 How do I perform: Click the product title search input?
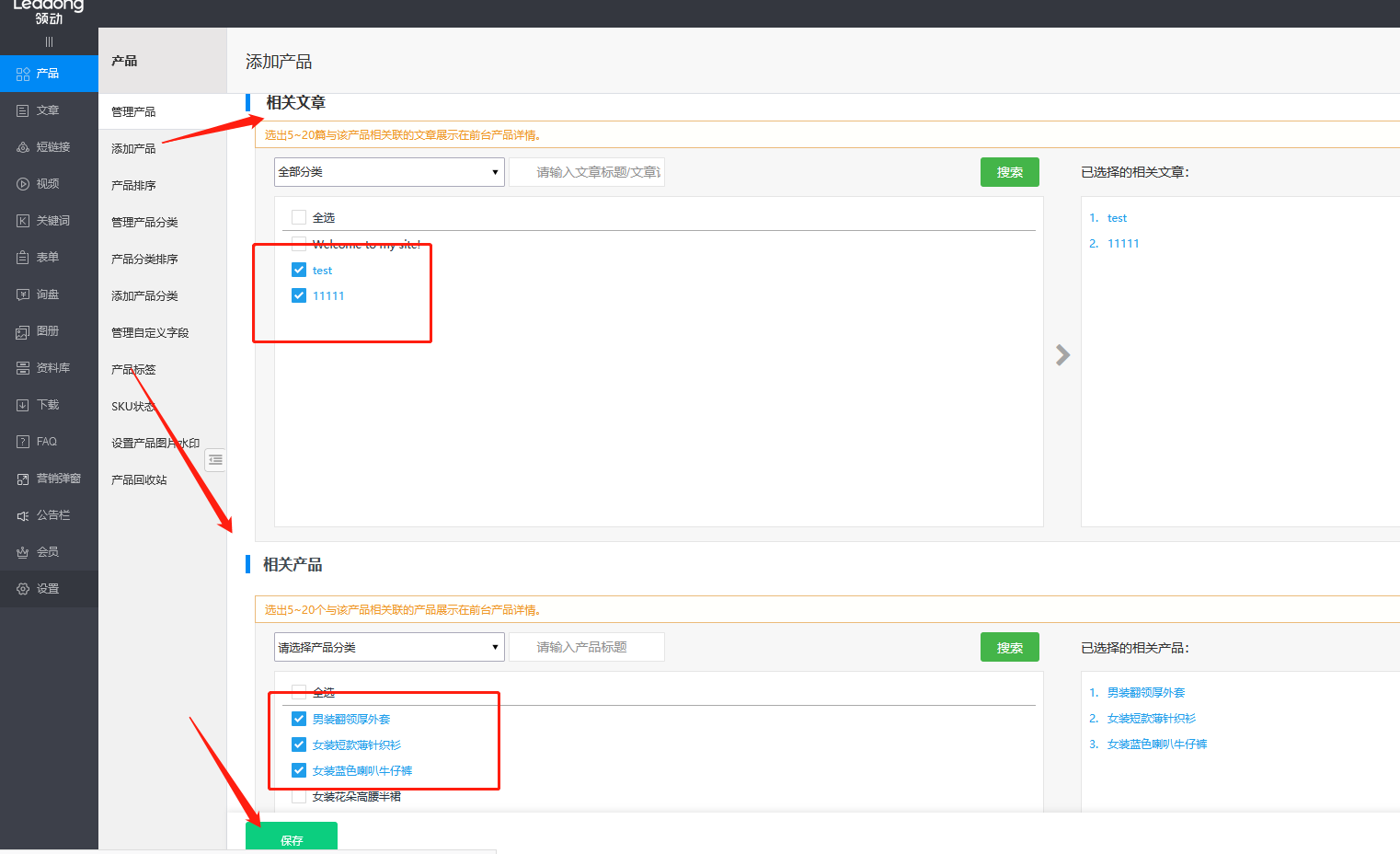(589, 647)
